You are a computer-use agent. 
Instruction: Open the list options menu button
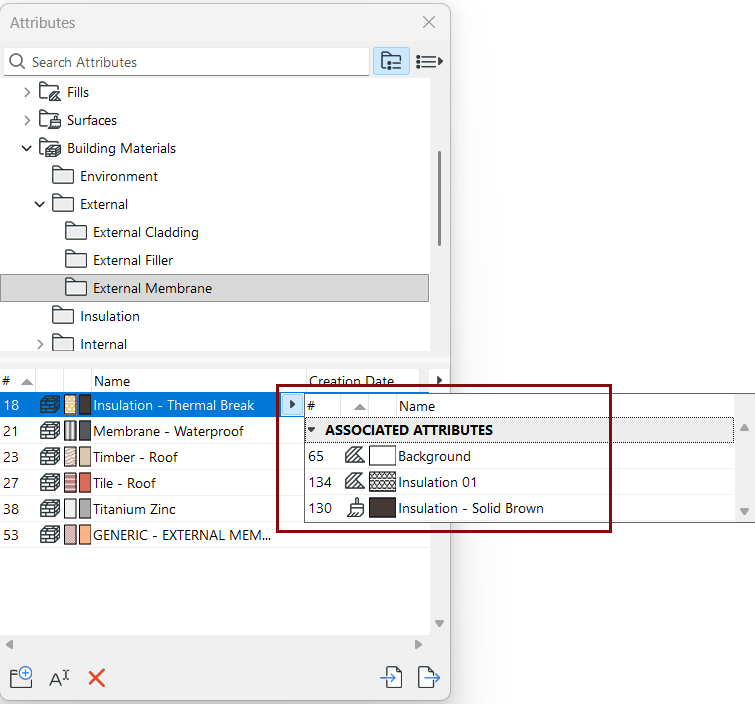429,61
